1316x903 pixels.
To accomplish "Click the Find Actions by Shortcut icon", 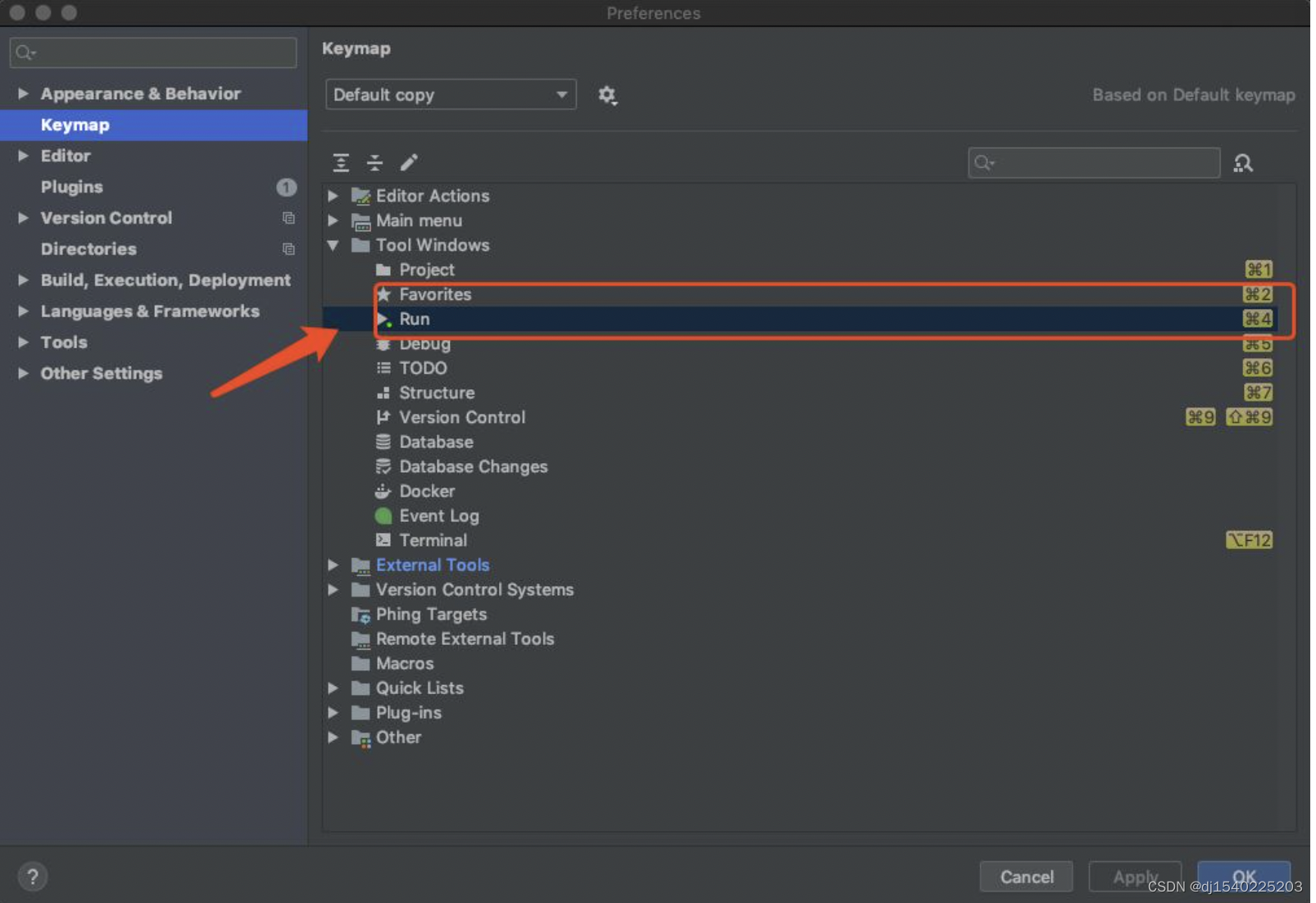I will click(1242, 163).
